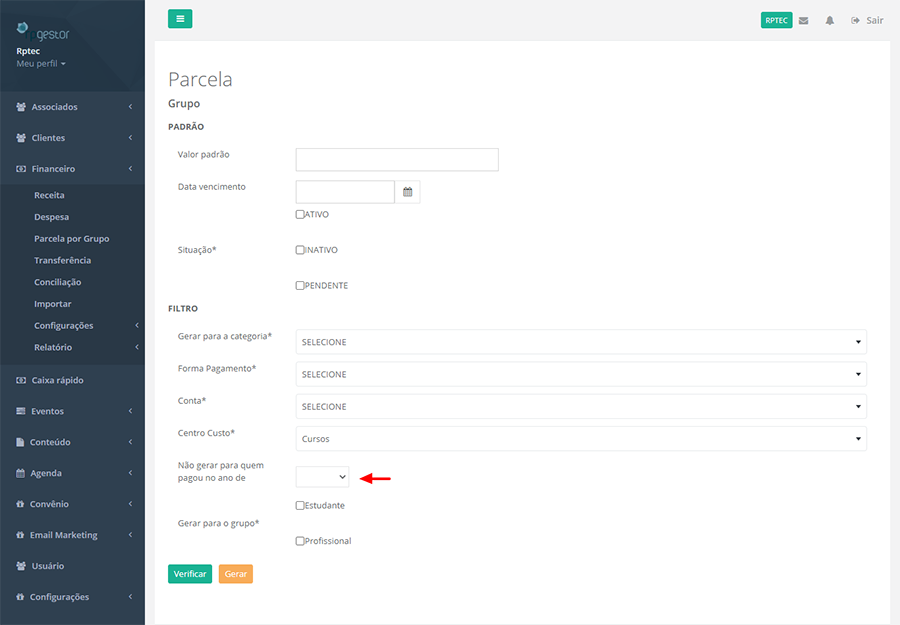This screenshot has height=625, width=900.
Task: Open the year dropdown for paid members
Action: pos(322,478)
